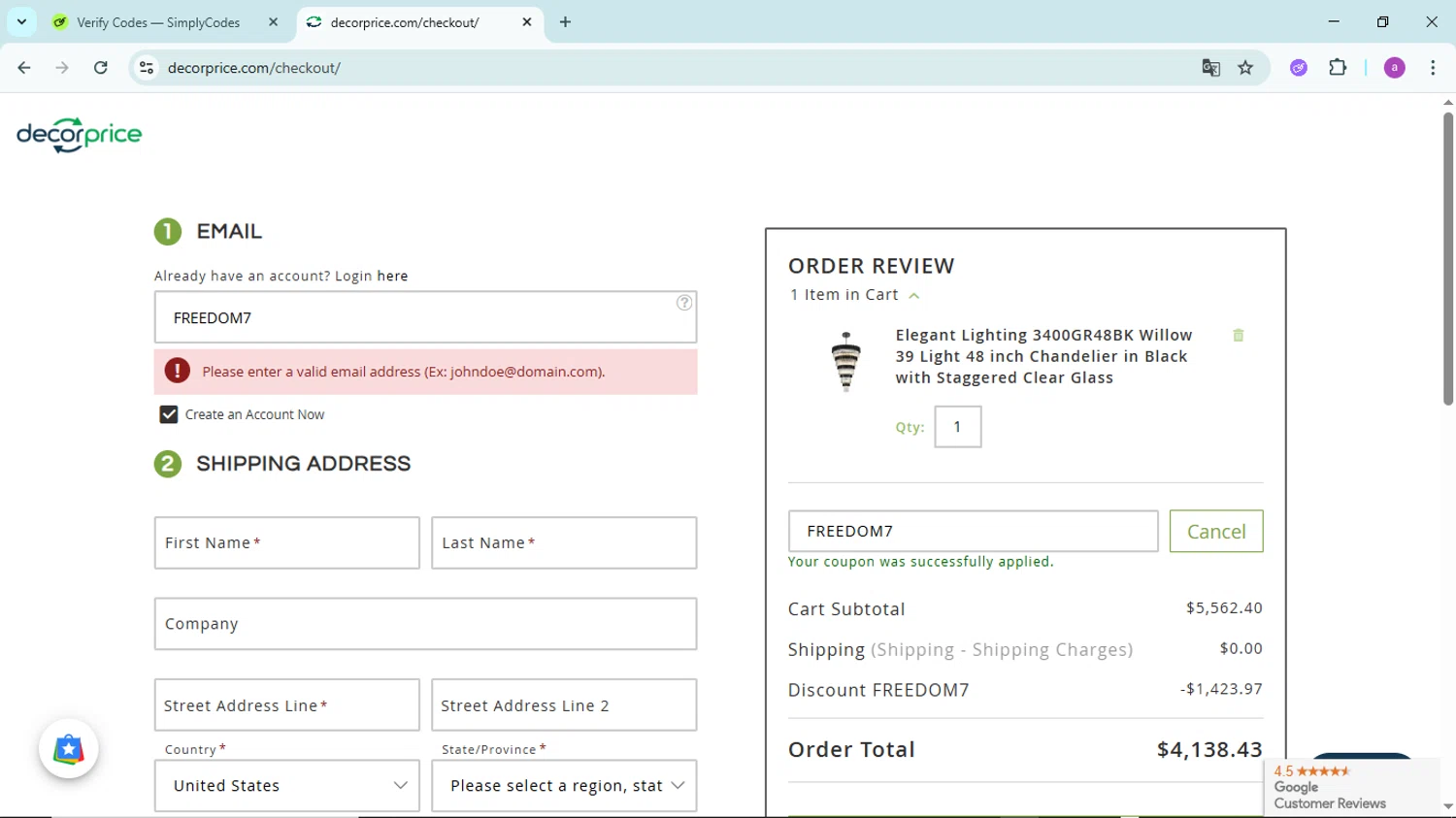1456x818 pixels.
Task: Click the Street Address Line 2 field
Action: click(564, 705)
